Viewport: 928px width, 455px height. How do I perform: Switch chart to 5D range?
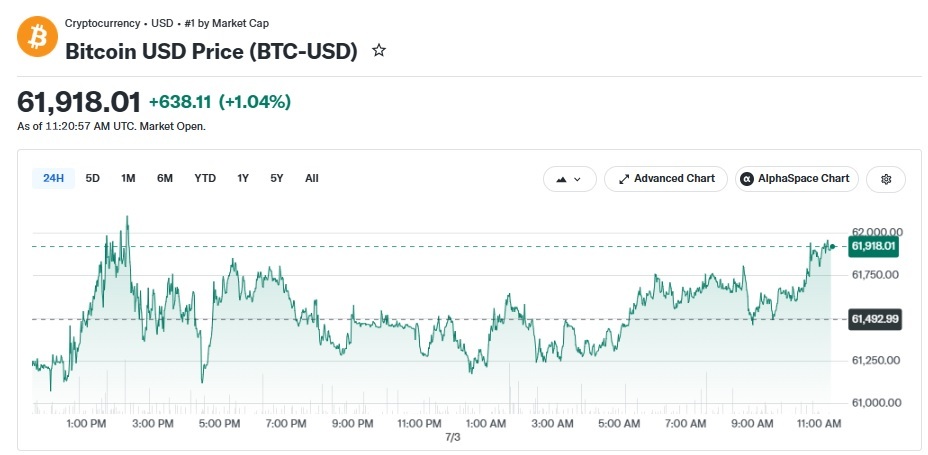pyautogui.click(x=93, y=178)
